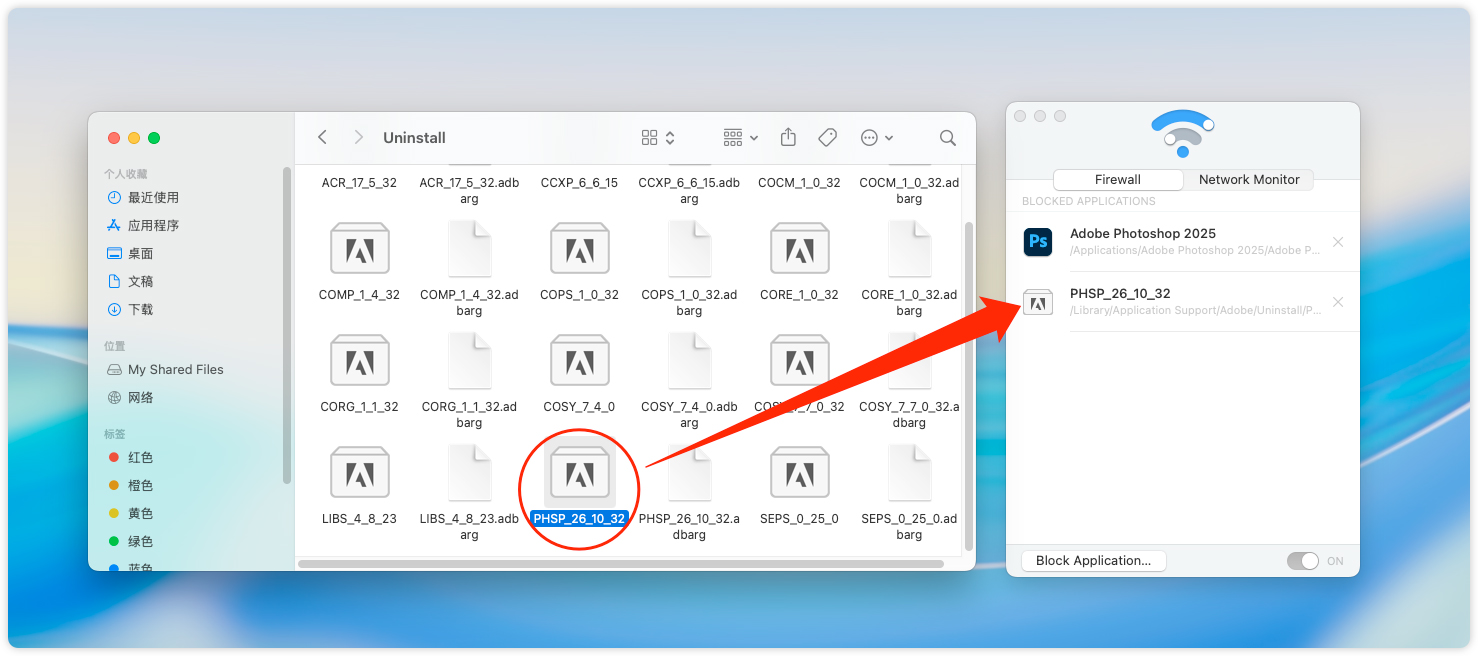Viewport: 1478px width, 656px height.
Task: Open 下载 folder in sidebar
Action: (x=140, y=310)
